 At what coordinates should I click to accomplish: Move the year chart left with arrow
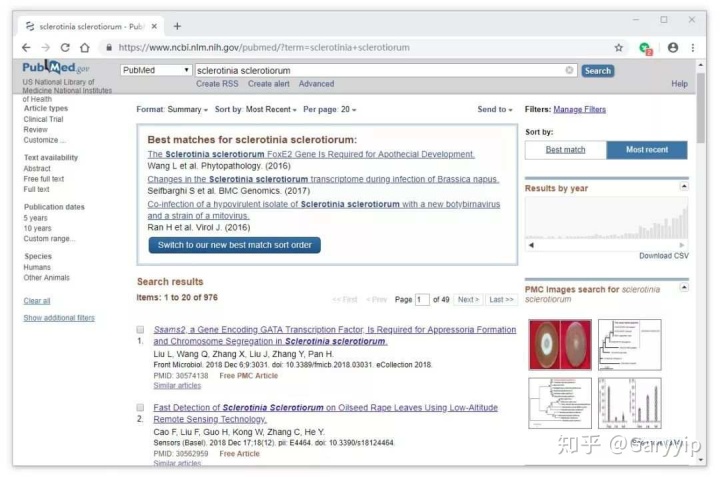[531, 245]
